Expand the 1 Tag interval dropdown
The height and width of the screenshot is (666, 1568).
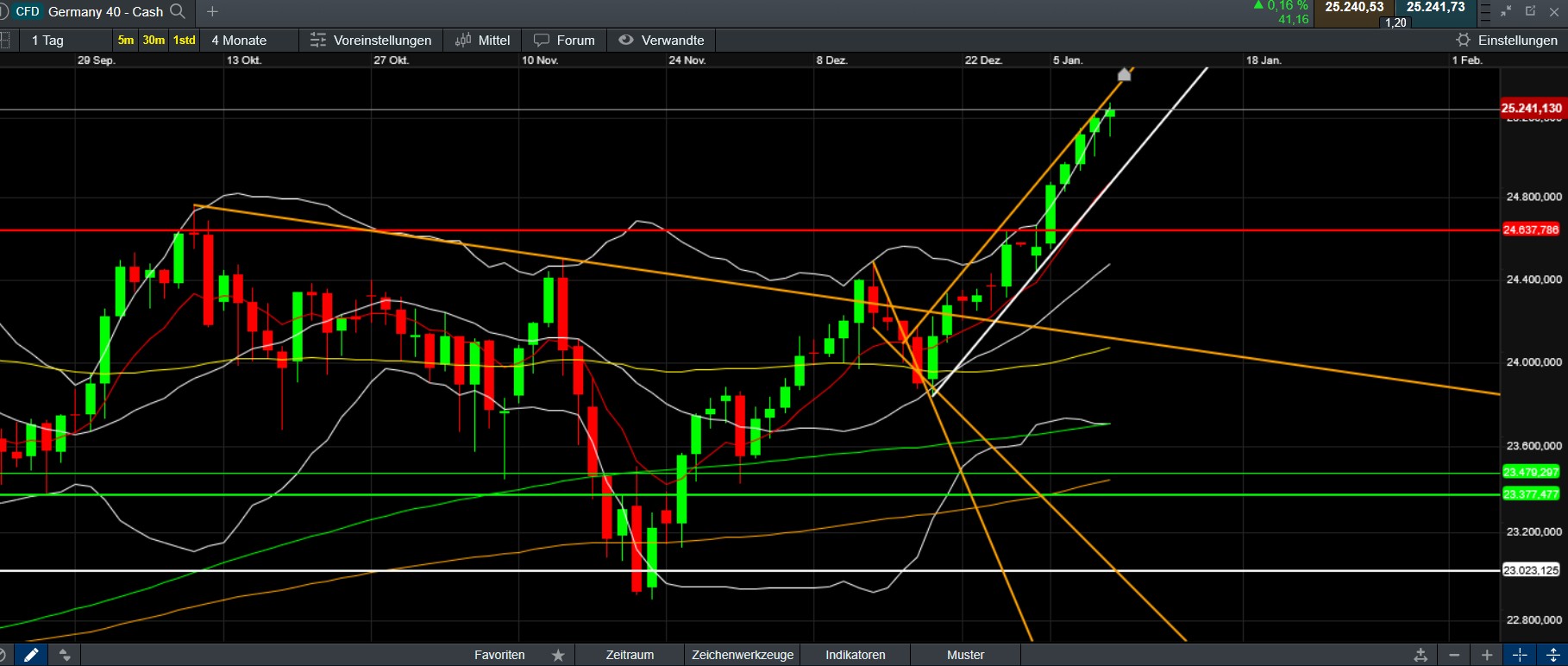48,41
